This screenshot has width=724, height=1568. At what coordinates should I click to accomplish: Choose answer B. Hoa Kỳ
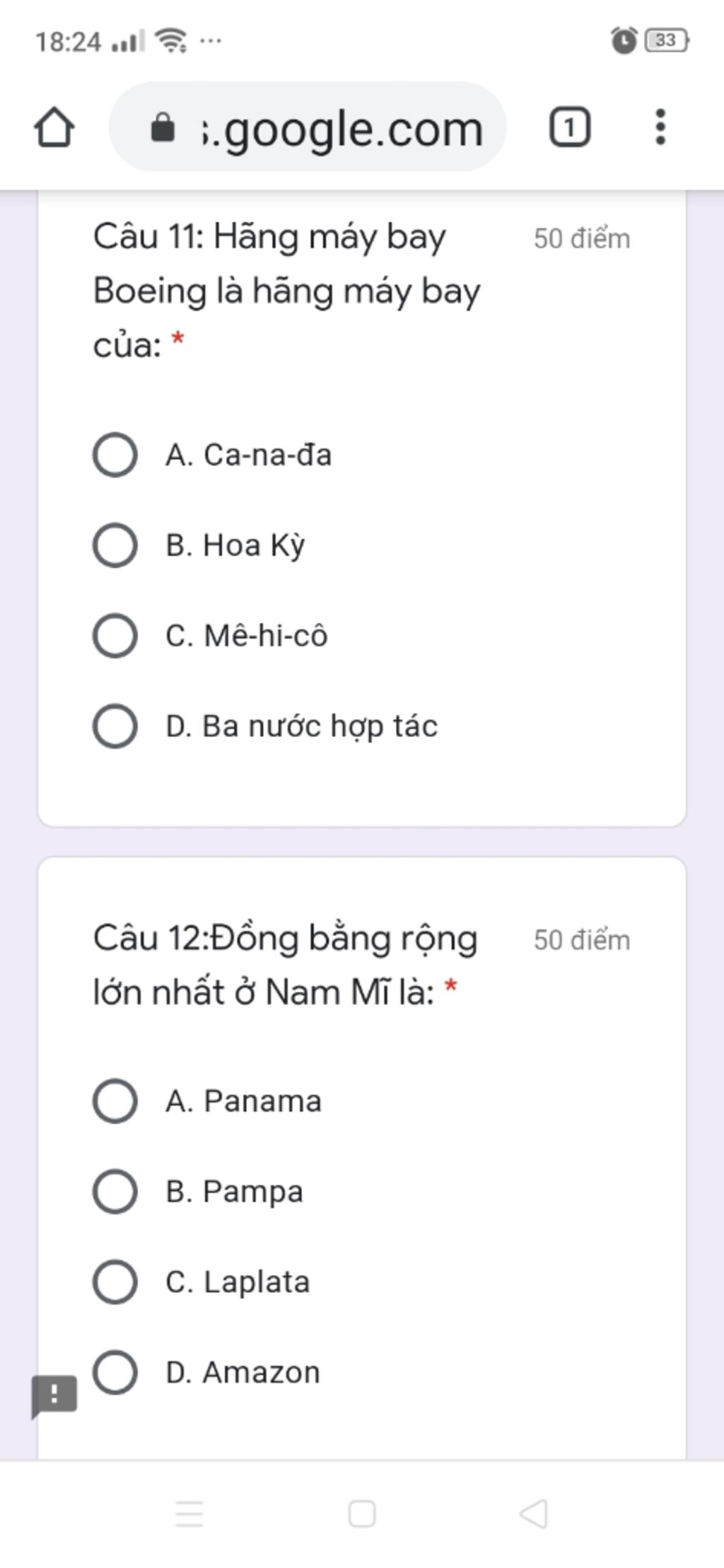tap(115, 545)
